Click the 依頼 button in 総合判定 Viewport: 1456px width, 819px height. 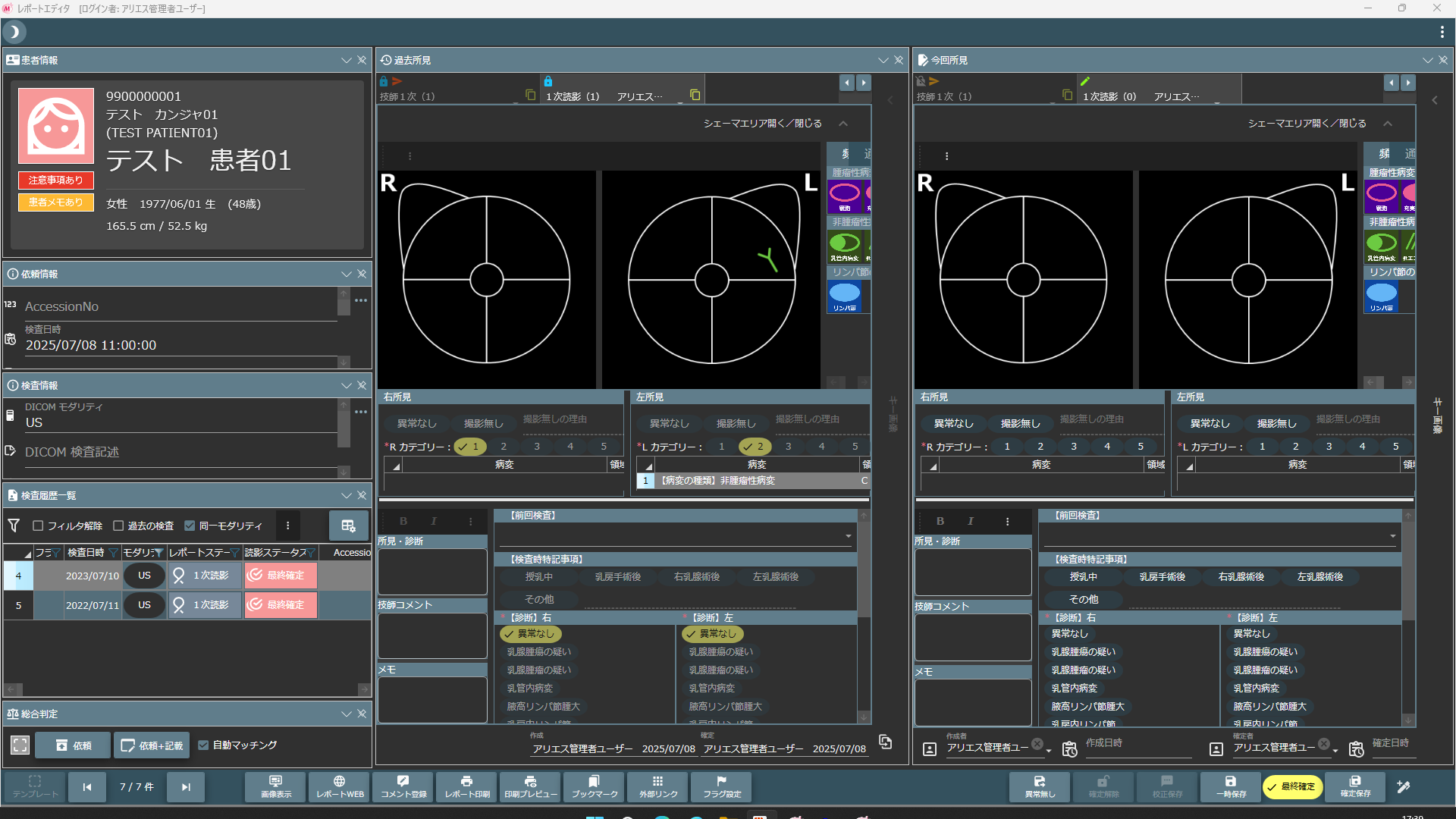point(74,745)
